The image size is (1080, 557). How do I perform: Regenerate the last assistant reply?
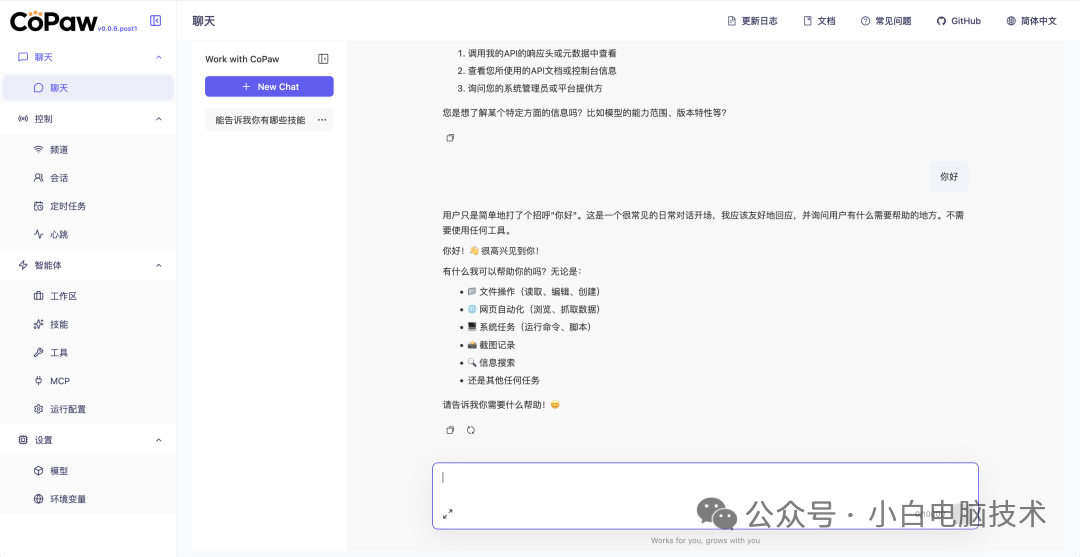[470, 430]
